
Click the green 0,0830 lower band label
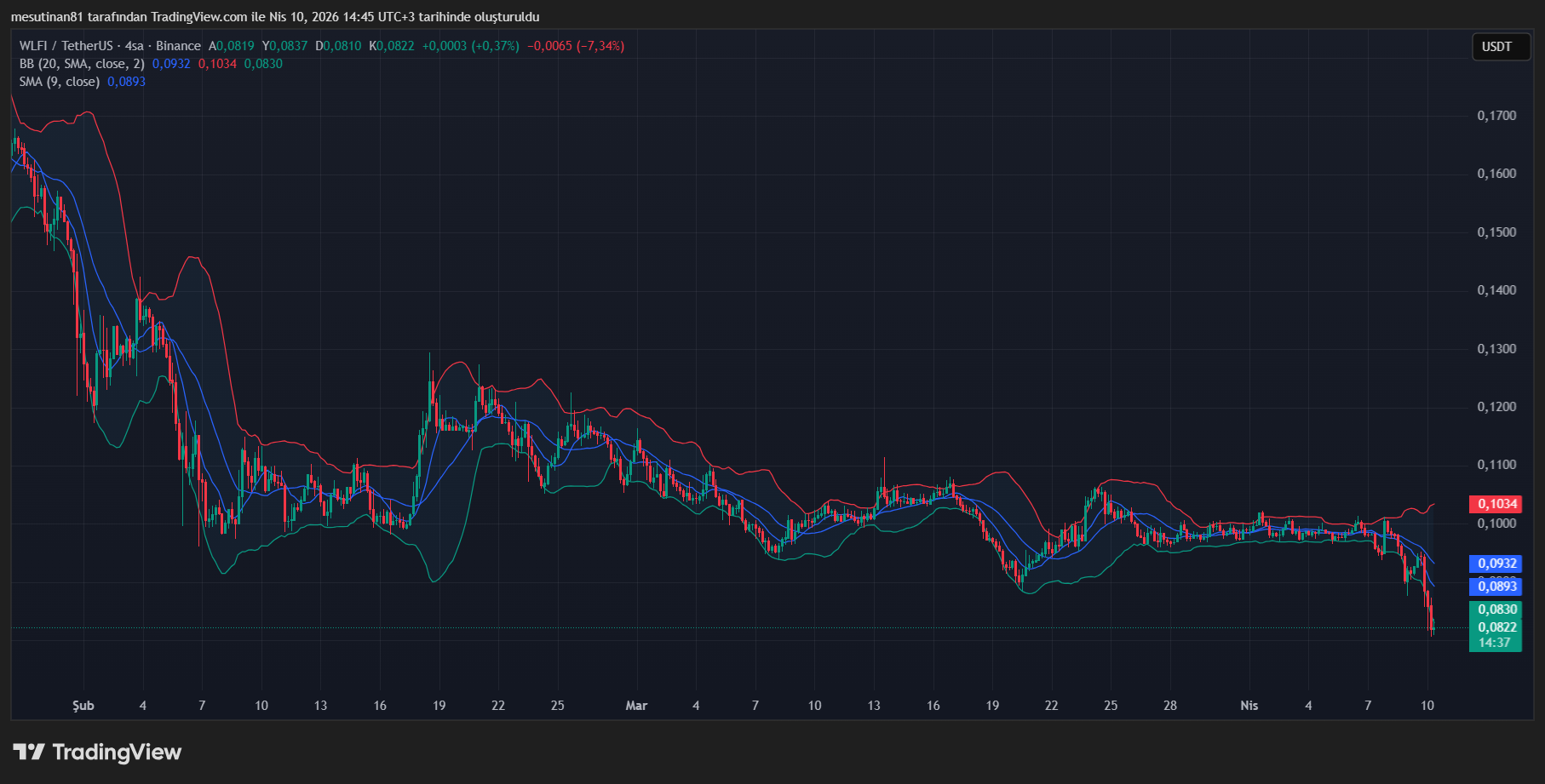coord(1499,609)
